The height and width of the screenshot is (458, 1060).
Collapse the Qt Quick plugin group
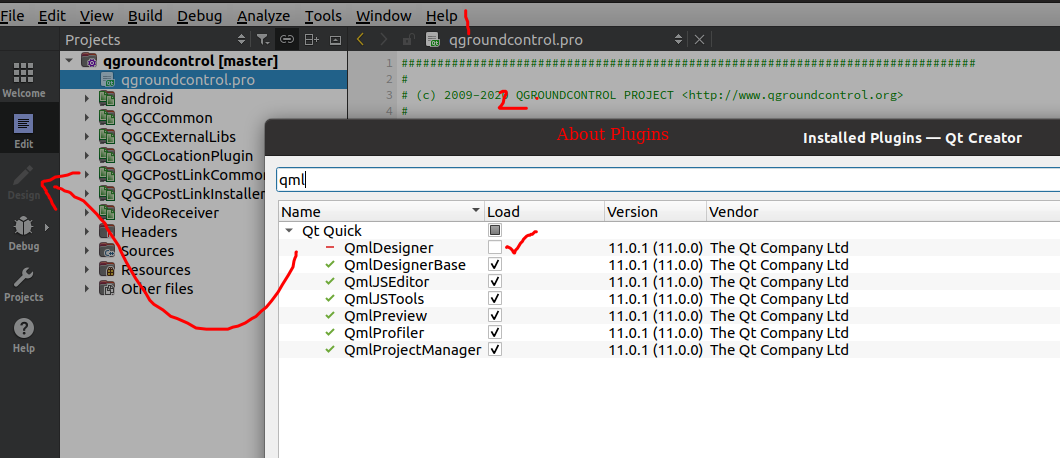(289, 231)
